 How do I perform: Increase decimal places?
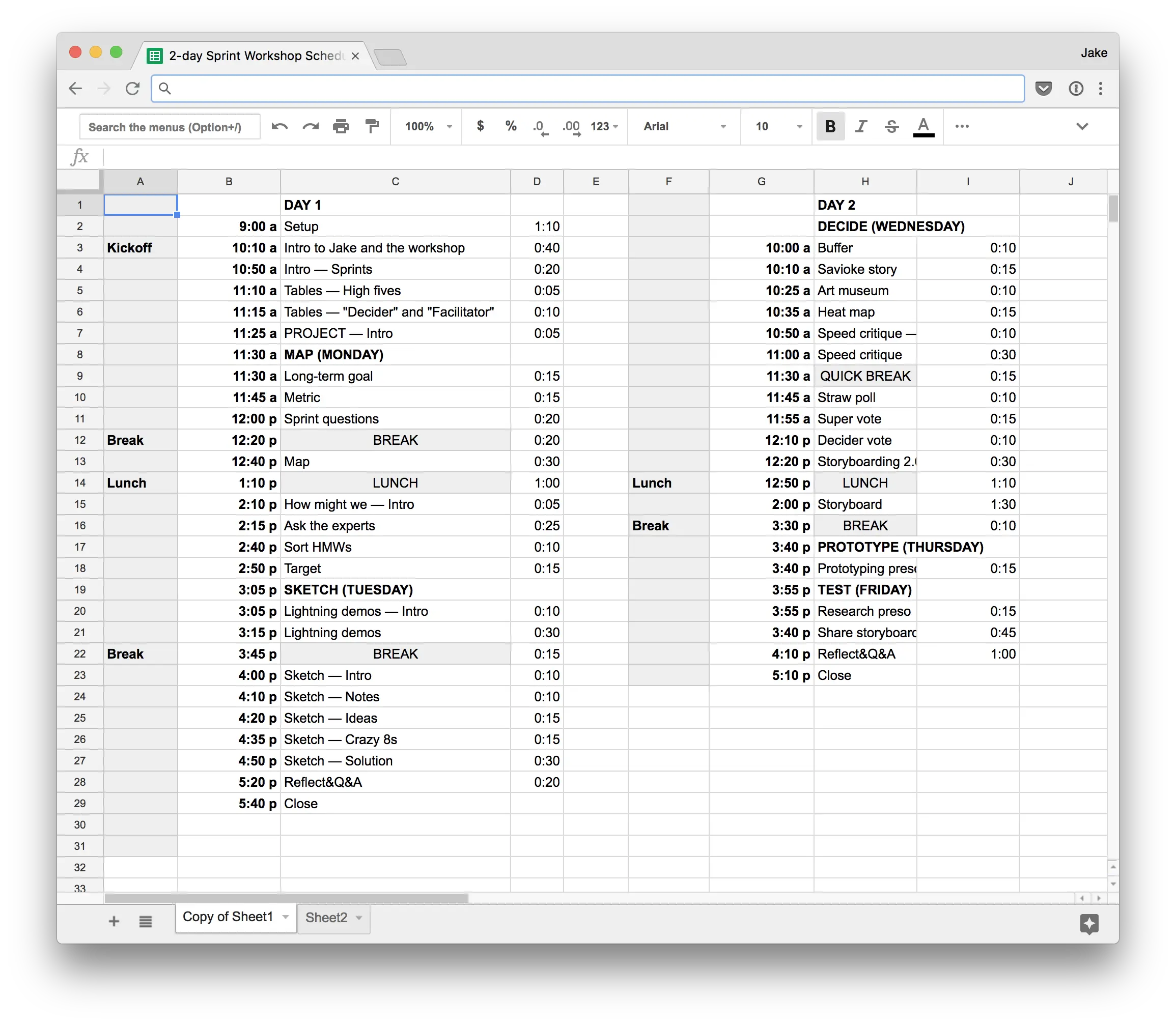click(x=571, y=127)
